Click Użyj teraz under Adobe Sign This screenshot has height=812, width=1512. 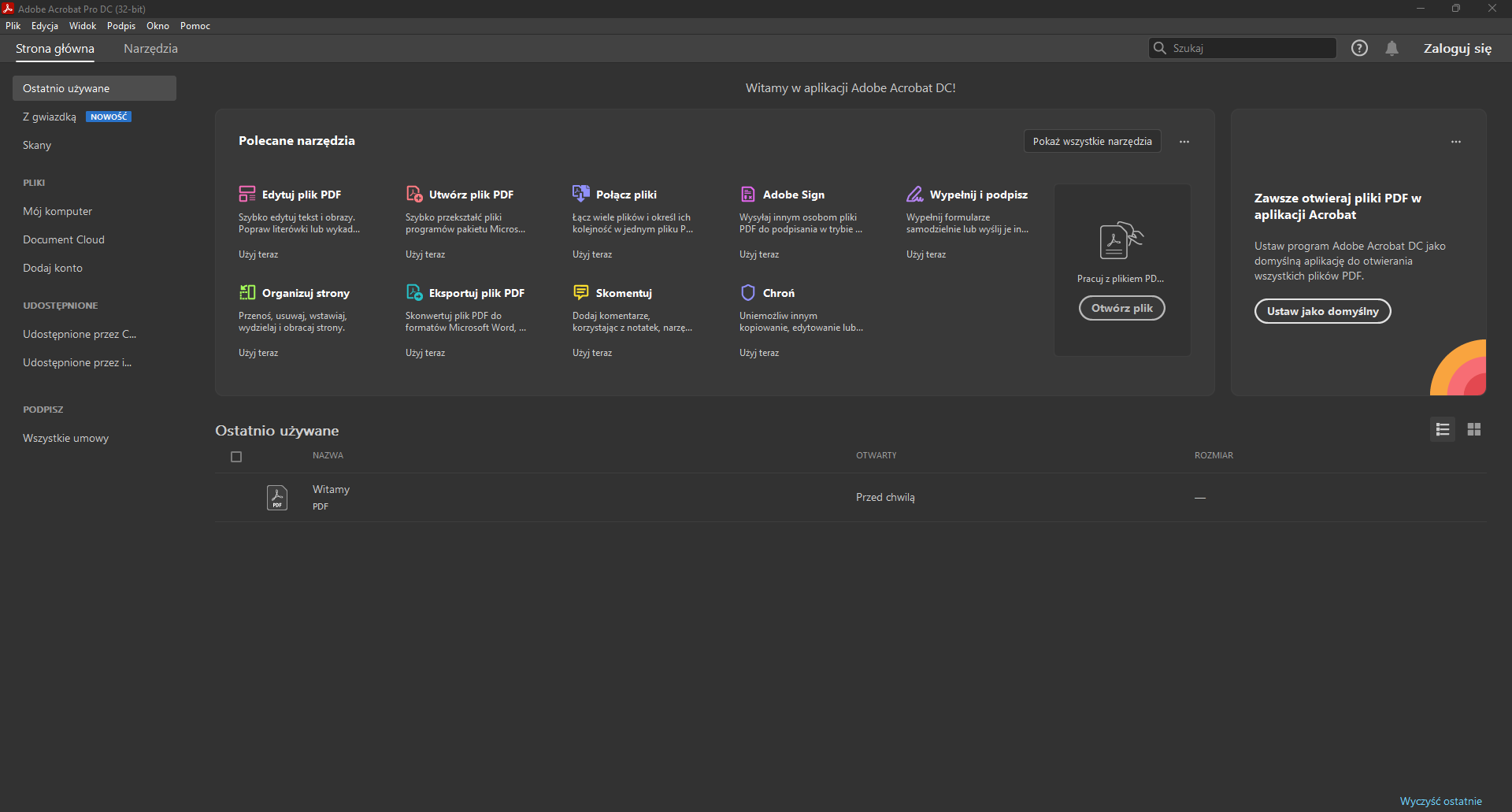tap(759, 254)
